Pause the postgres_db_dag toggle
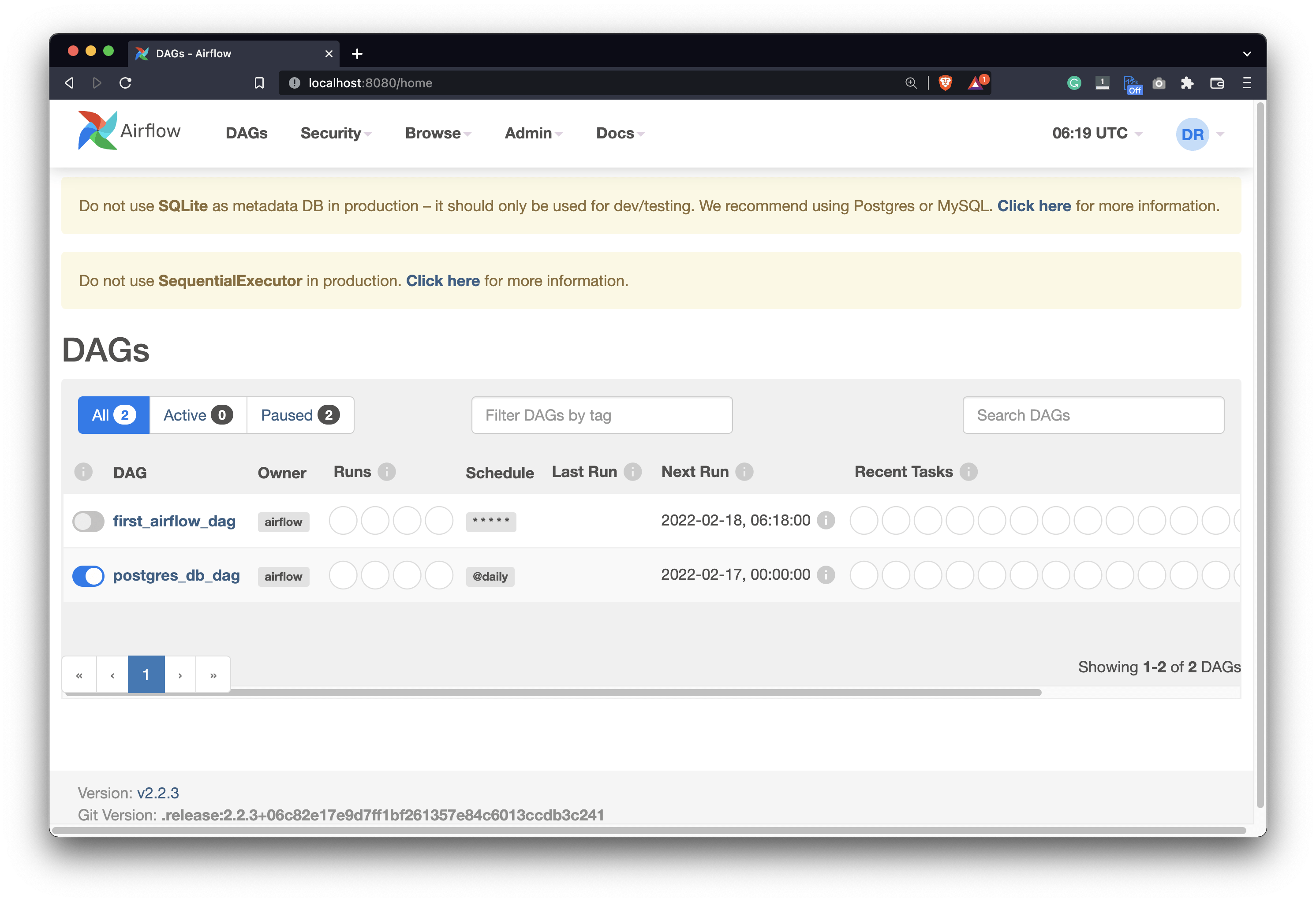The width and height of the screenshot is (1316, 902). (88, 576)
